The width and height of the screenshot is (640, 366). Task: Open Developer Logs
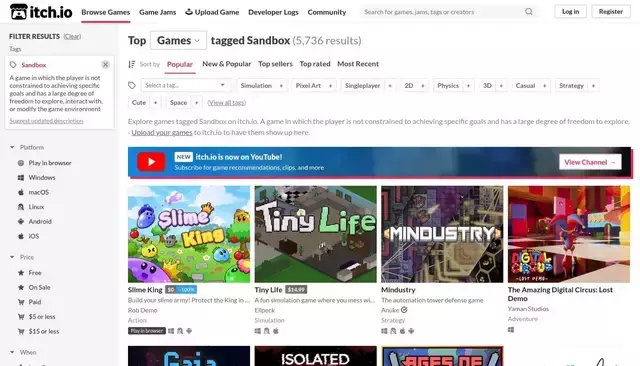[273, 12]
